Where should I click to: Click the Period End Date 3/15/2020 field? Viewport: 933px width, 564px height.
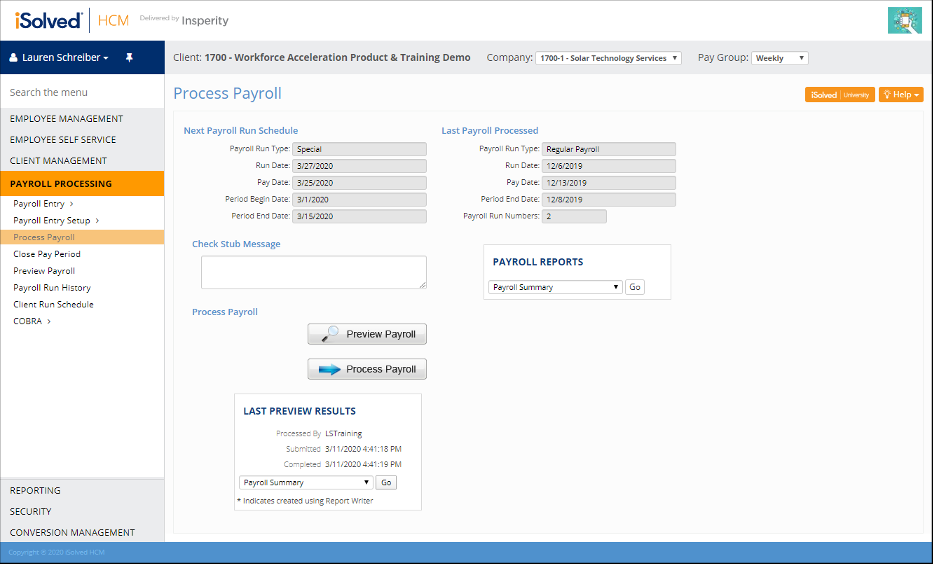[x=359, y=216]
